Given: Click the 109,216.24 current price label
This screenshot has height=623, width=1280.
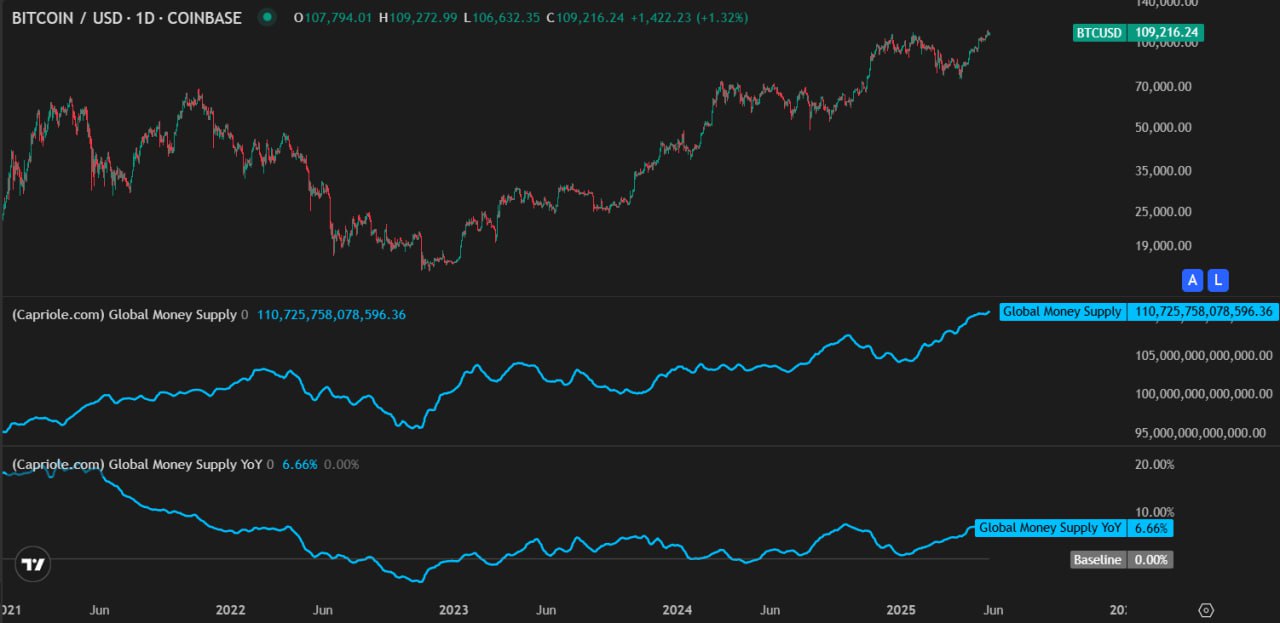Looking at the screenshot, I should pyautogui.click(x=1166, y=33).
